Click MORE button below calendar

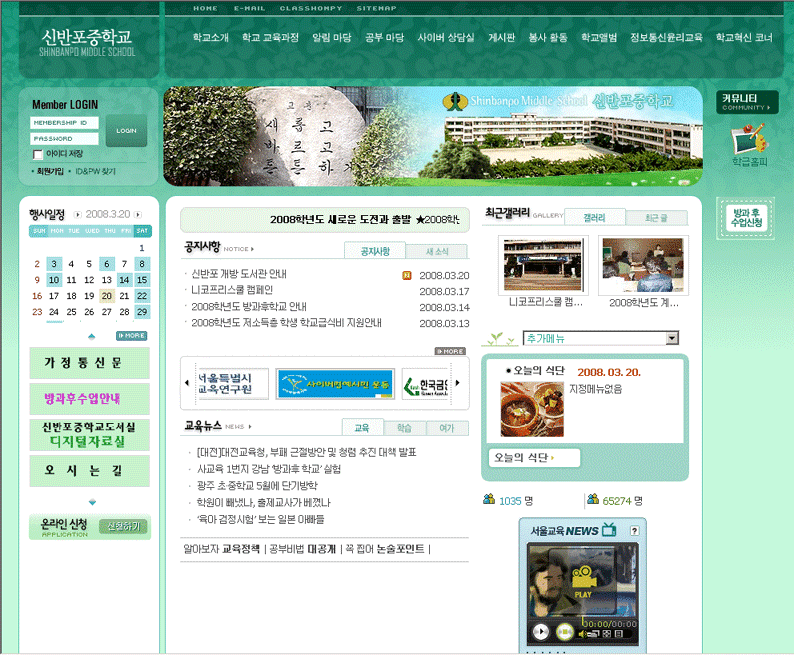131,336
